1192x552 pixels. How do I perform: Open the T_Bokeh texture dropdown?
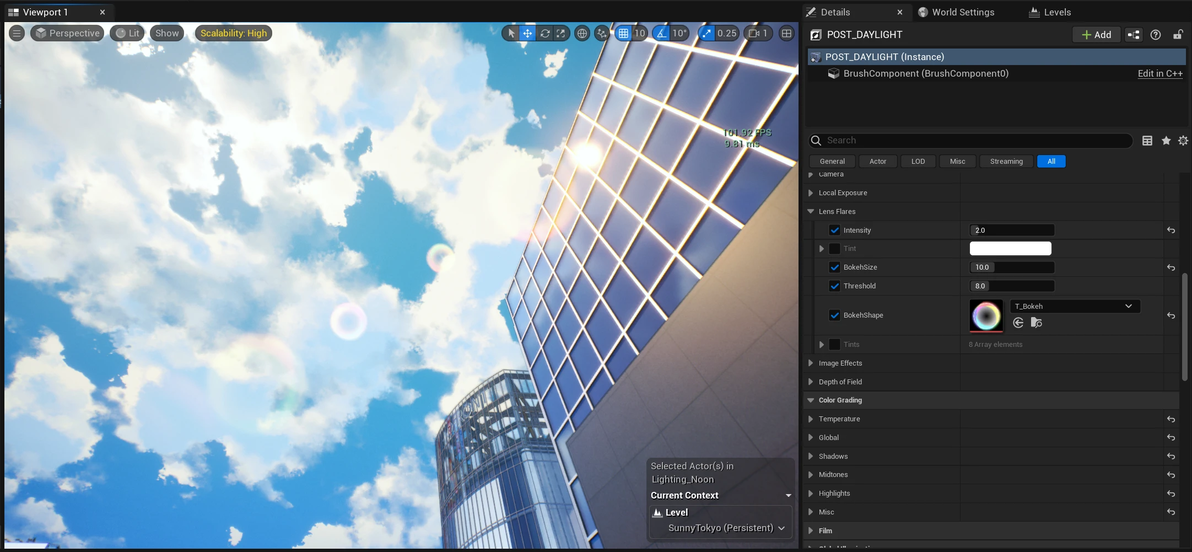tap(1075, 306)
